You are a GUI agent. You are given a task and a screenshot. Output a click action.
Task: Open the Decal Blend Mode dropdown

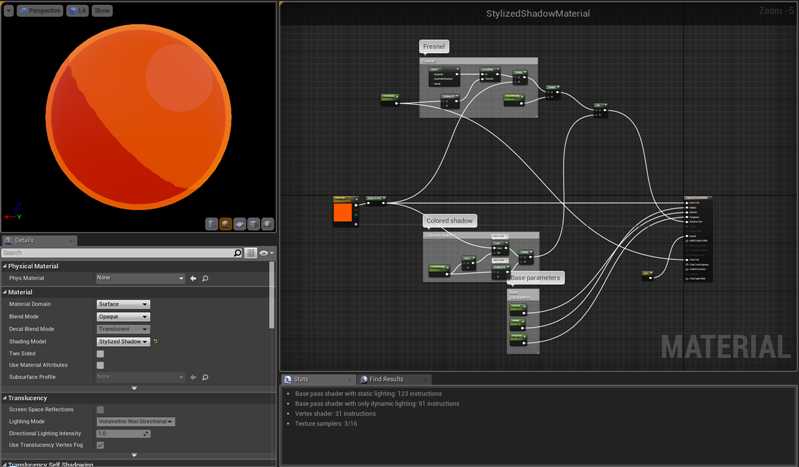[x=123, y=329]
